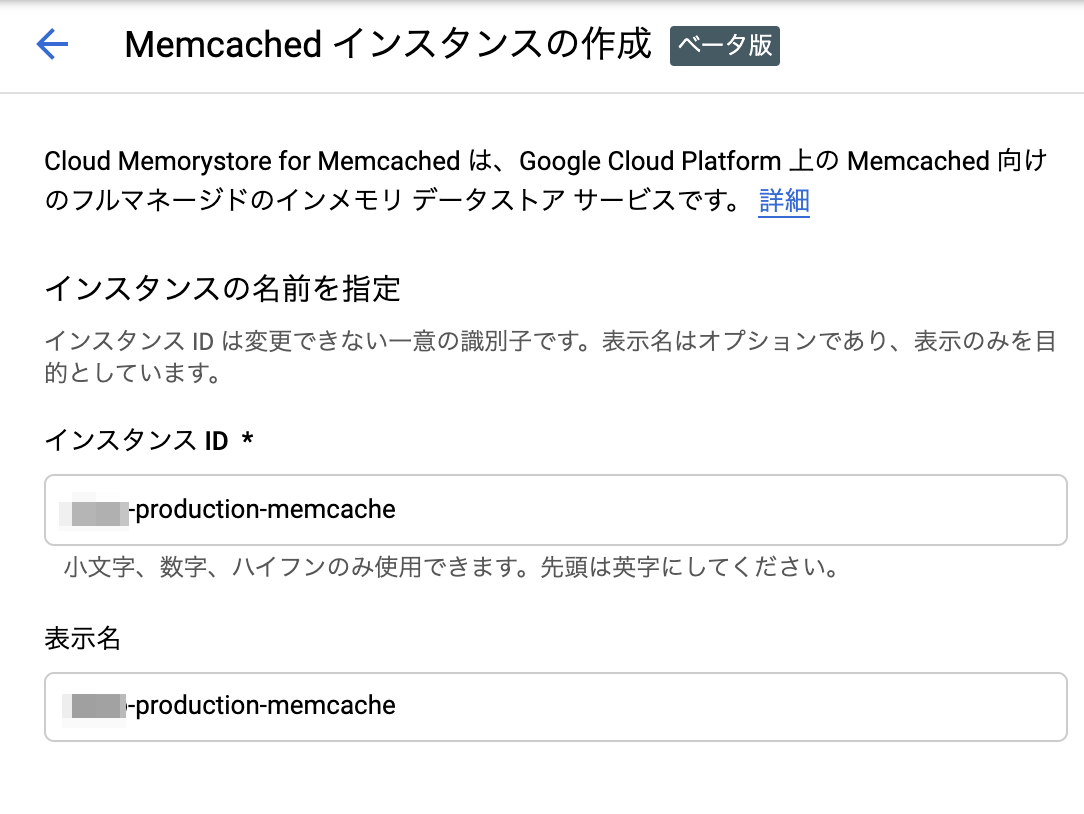This screenshot has height=814, width=1084.
Task: Click the blurred prefix in 表示名 field
Action: pyautogui.click(x=95, y=706)
